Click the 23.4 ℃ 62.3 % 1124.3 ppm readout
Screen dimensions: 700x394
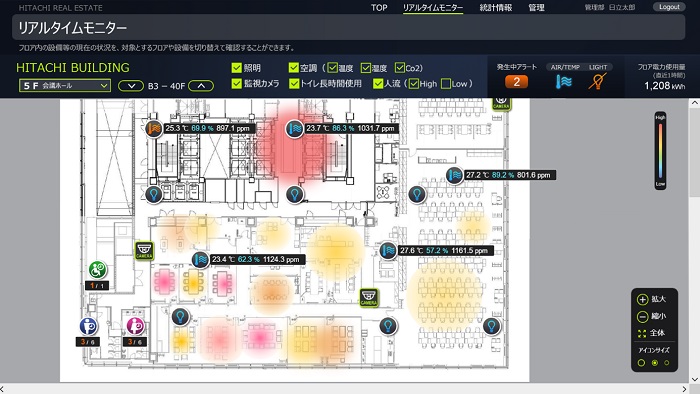coord(257,259)
